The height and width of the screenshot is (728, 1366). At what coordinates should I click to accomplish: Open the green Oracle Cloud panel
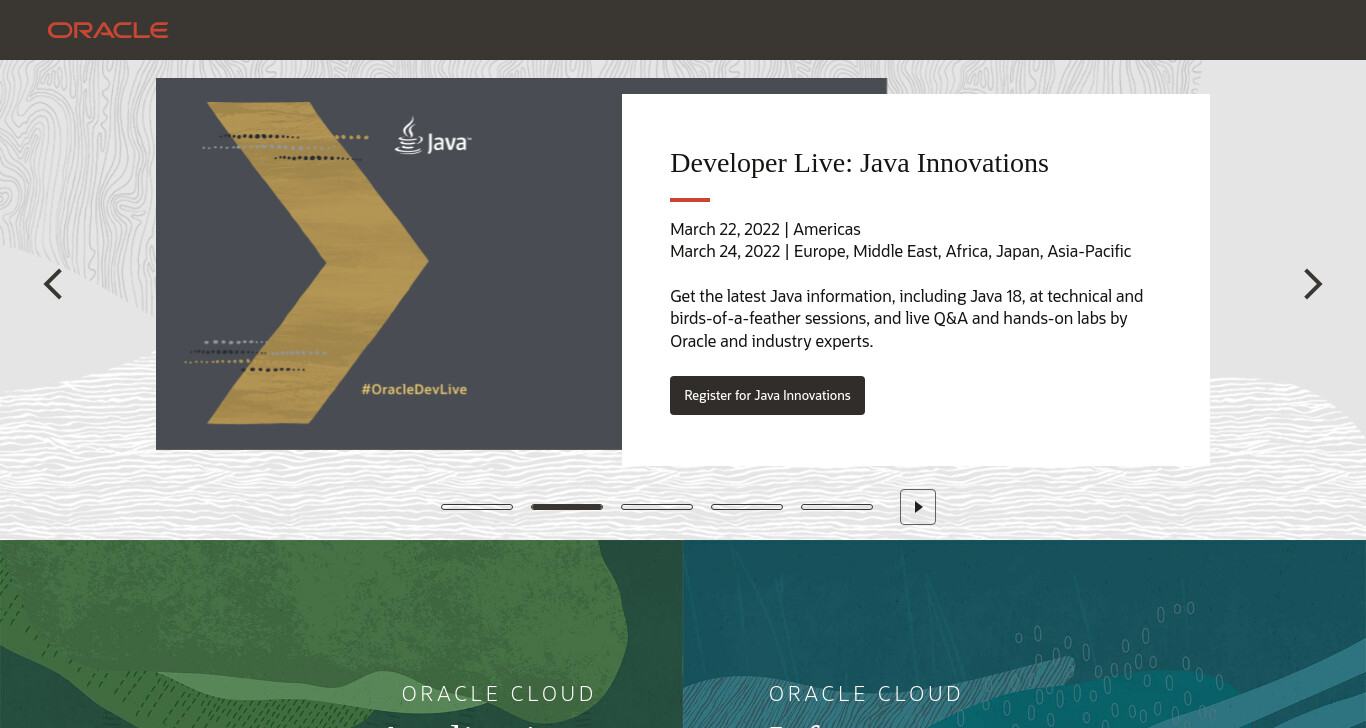(341, 634)
